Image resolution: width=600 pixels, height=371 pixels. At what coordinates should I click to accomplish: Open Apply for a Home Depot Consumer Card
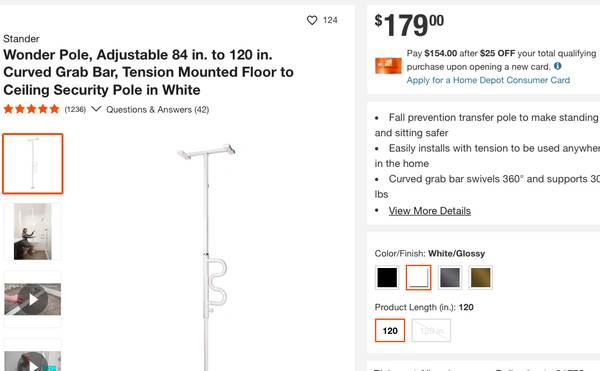488,80
